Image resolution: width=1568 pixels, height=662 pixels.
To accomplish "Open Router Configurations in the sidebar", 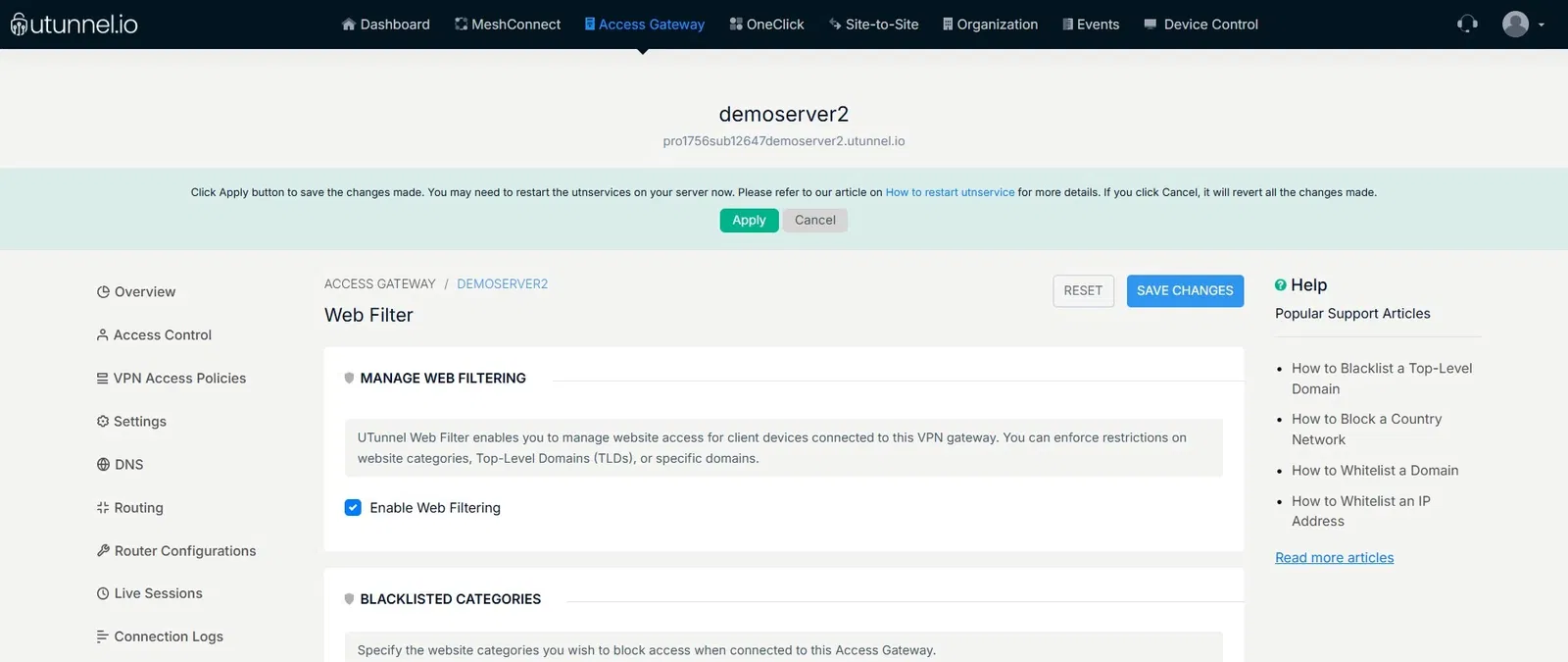I will click(176, 551).
